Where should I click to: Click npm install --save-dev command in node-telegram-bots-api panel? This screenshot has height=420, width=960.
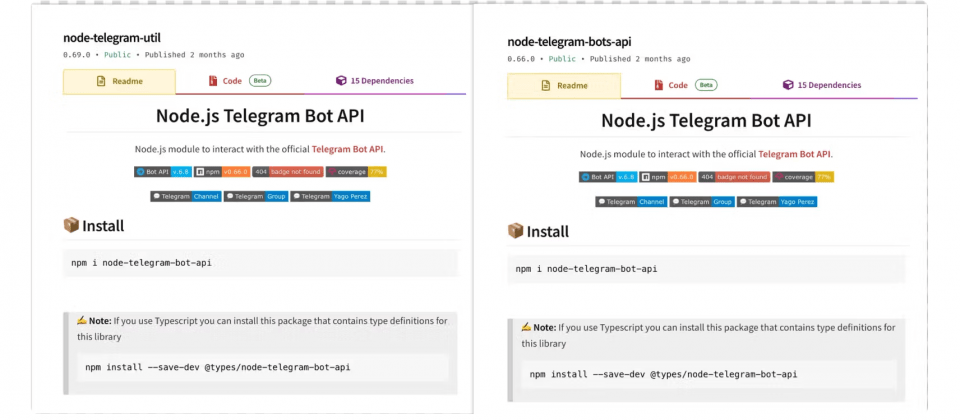coord(664,373)
